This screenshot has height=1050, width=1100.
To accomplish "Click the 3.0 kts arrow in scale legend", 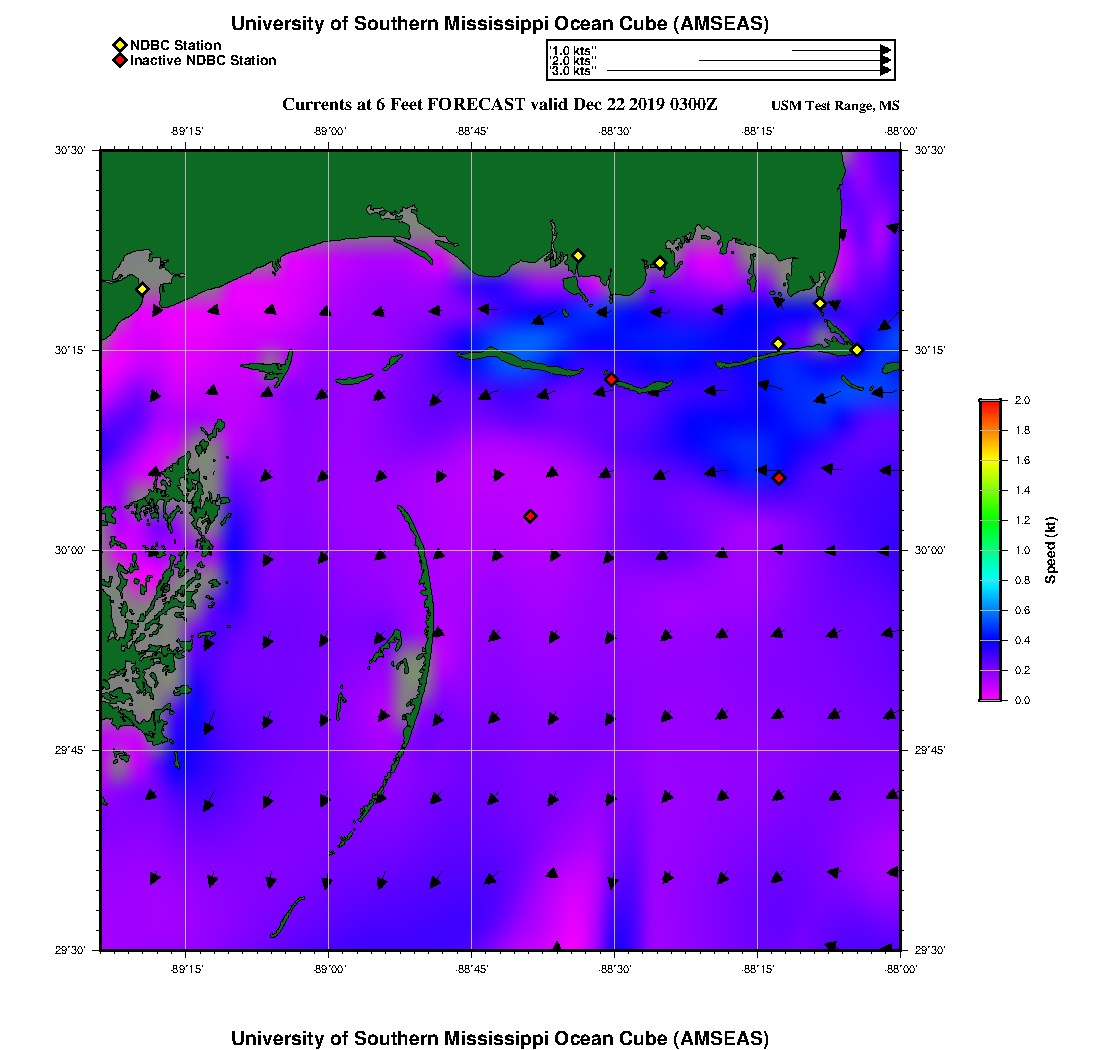I will [x=748, y=71].
